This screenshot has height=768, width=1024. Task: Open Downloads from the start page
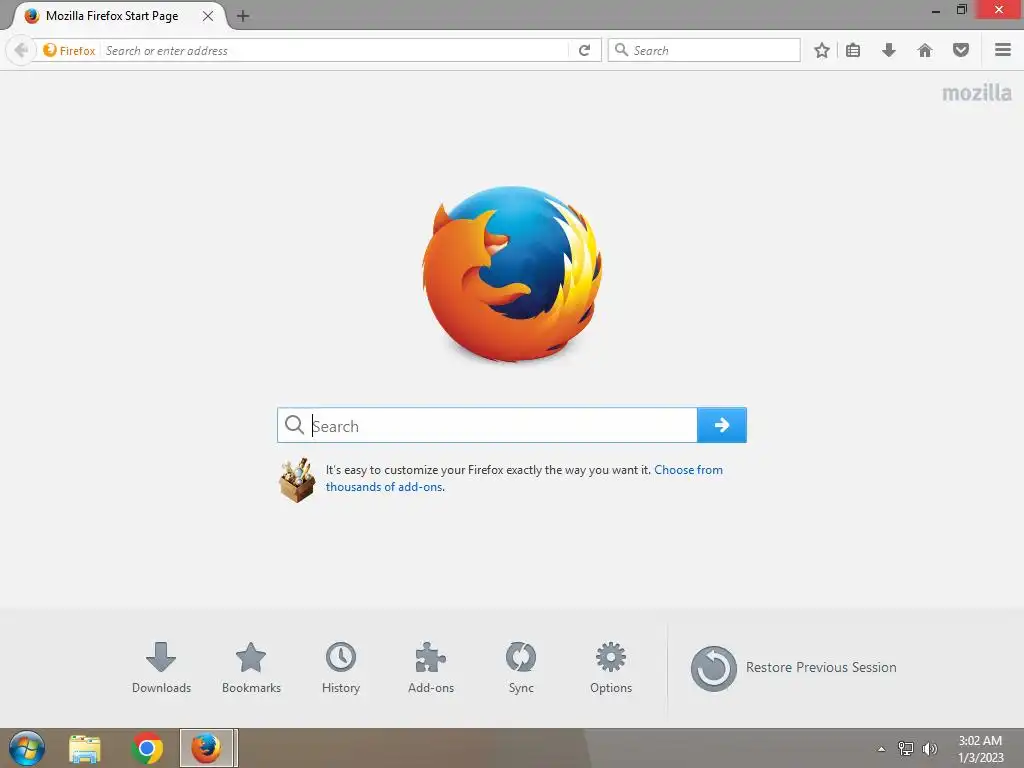(x=161, y=667)
